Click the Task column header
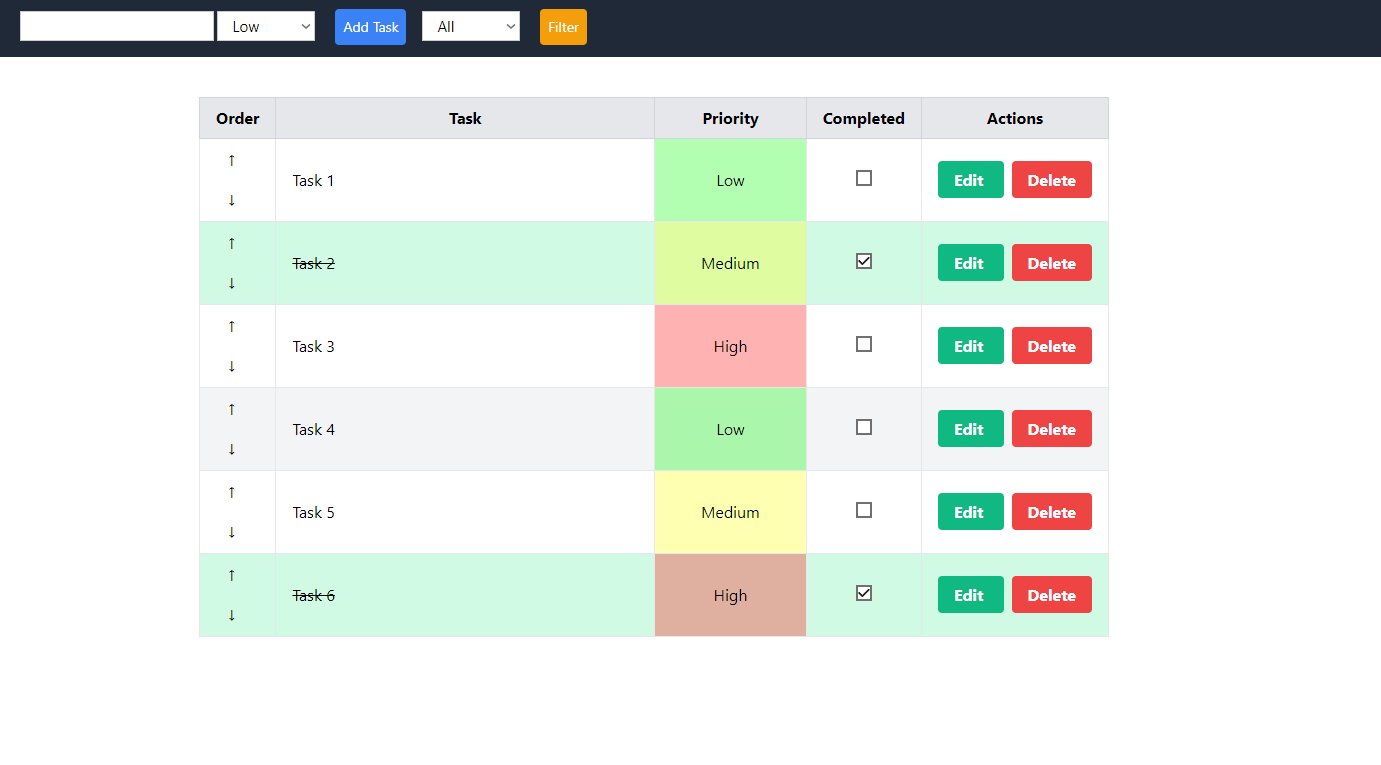1381x765 pixels. click(x=465, y=118)
